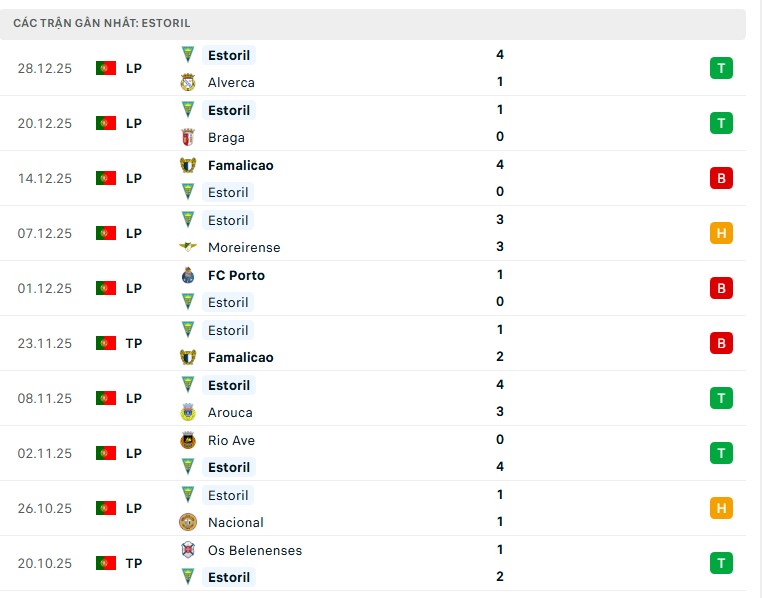Open the highlighted Estoril name versus Braga
762x598 pixels.
pos(229,110)
